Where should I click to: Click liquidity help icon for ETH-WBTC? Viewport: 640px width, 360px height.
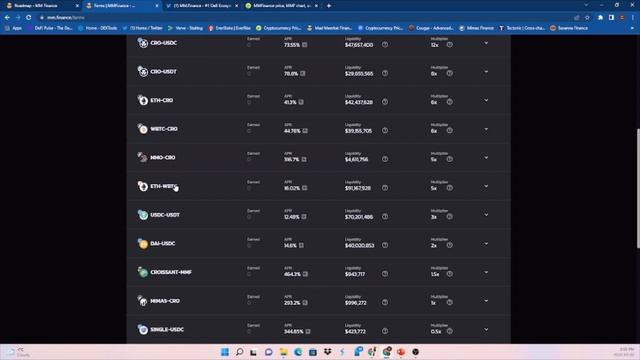point(385,188)
